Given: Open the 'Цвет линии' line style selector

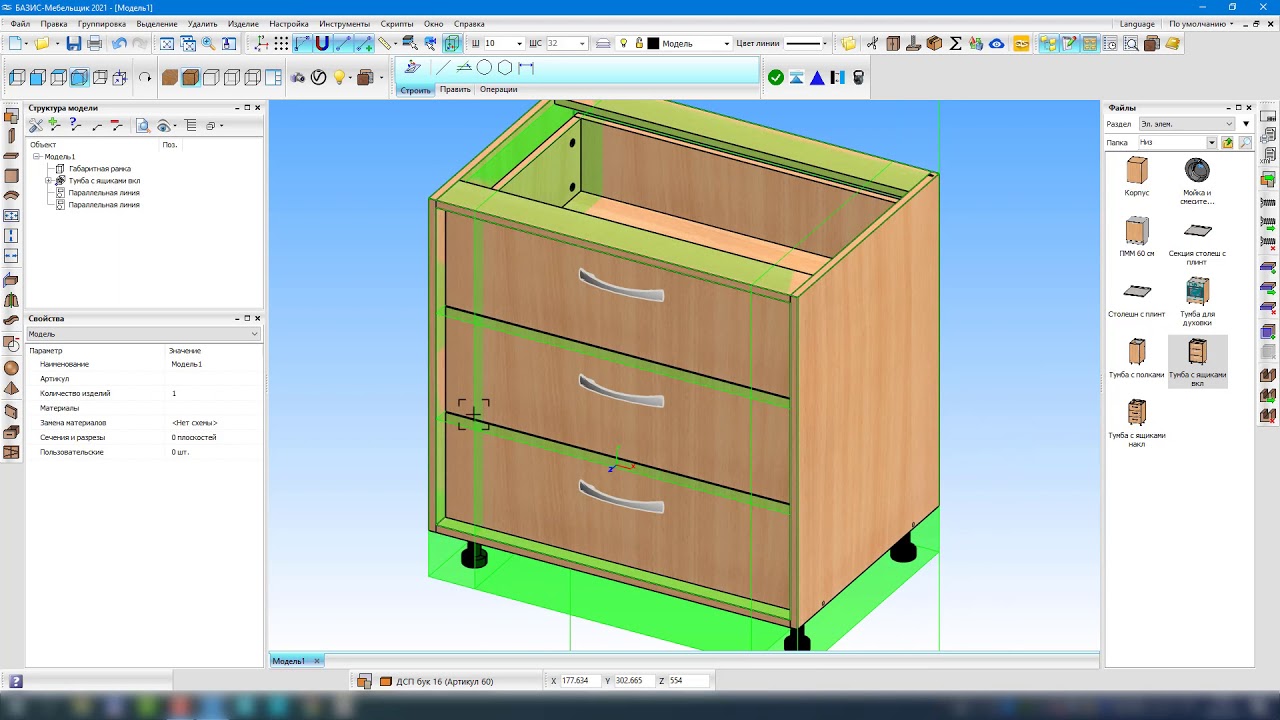Looking at the screenshot, I should click(806, 43).
